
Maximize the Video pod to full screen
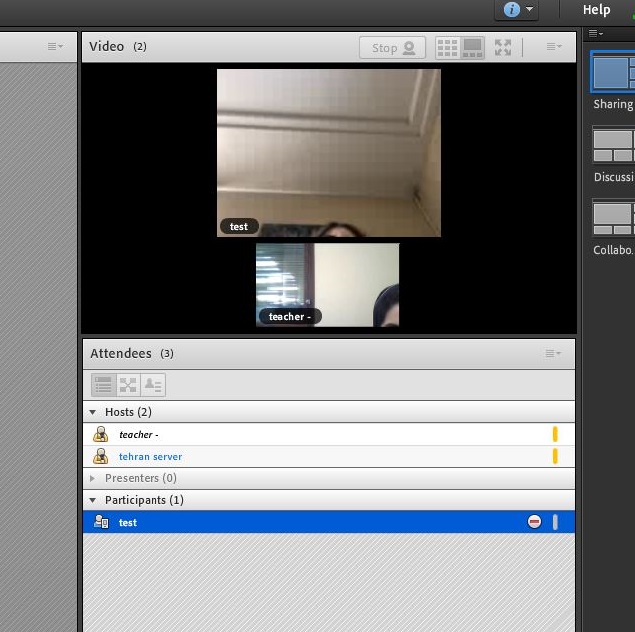click(x=503, y=48)
